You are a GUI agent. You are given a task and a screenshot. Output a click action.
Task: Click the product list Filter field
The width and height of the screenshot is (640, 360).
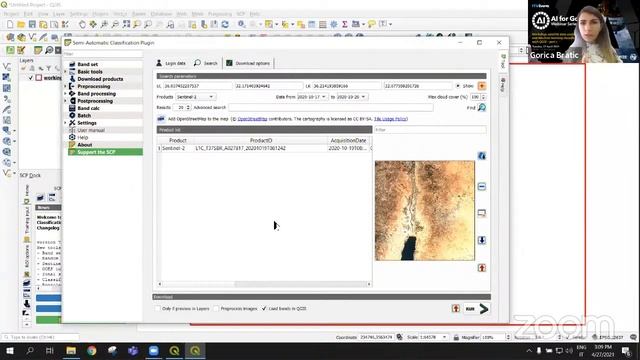point(430,130)
